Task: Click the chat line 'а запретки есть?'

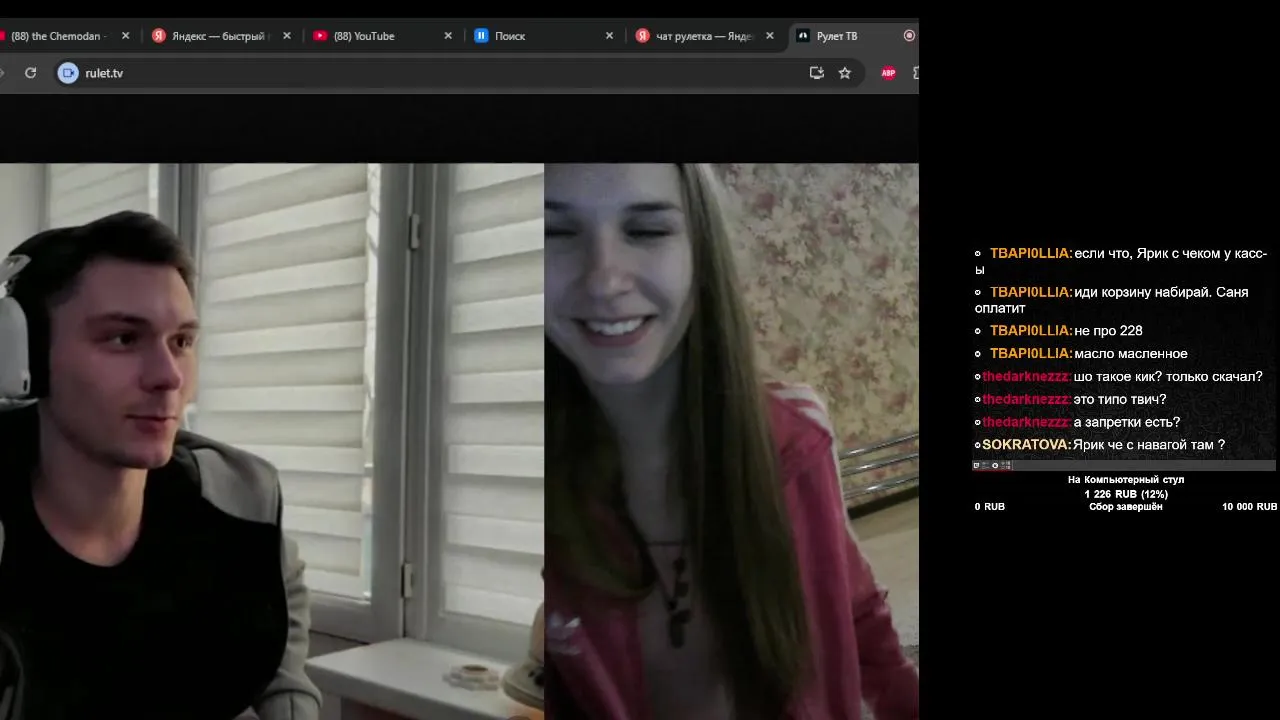Action: coord(1127,423)
